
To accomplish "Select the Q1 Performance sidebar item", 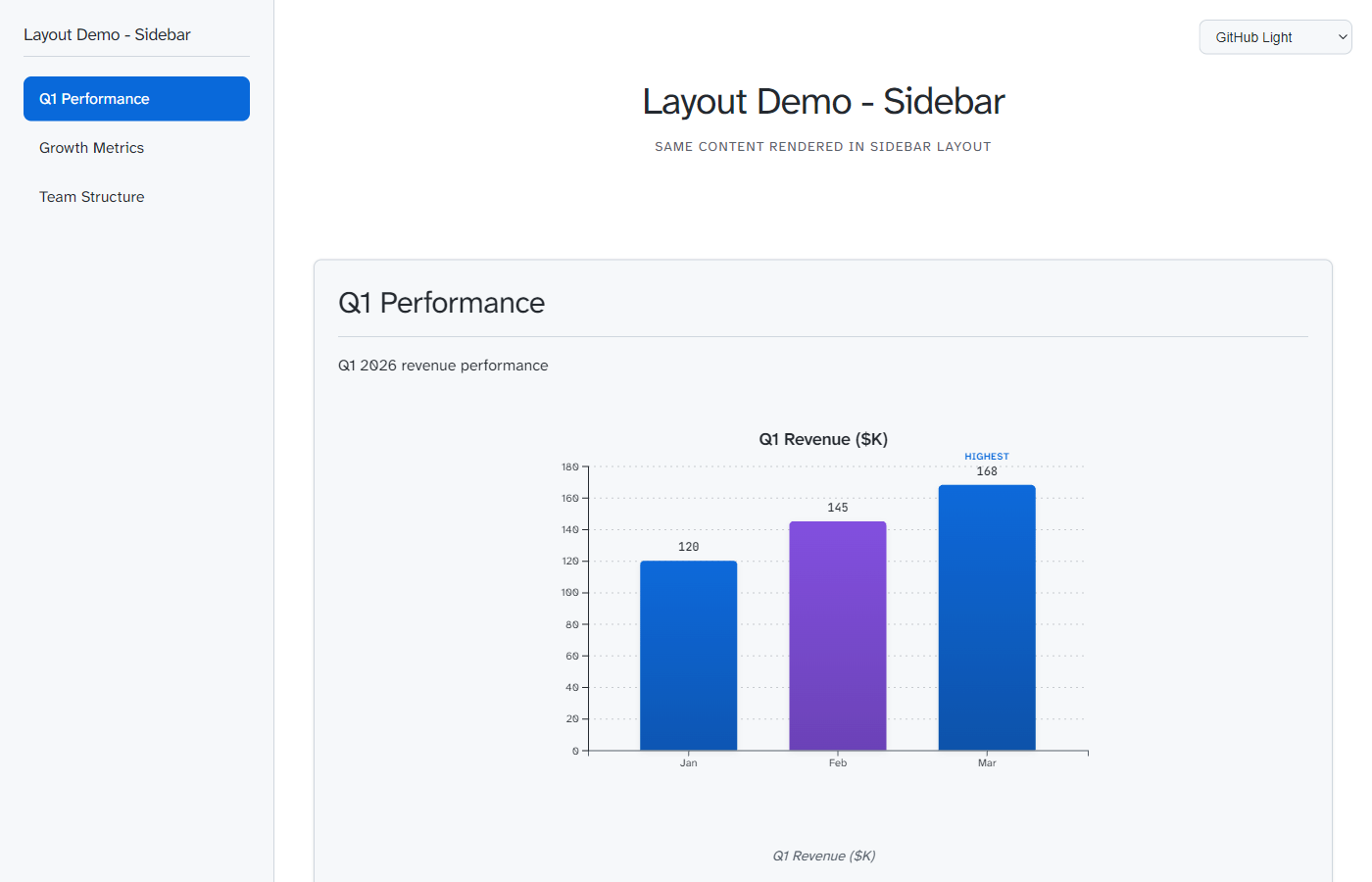I will click(x=136, y=99).
